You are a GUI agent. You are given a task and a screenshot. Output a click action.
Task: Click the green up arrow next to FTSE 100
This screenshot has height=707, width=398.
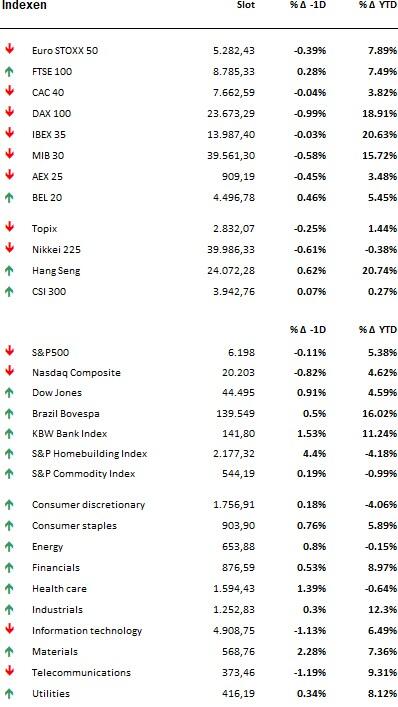(9, 71)
